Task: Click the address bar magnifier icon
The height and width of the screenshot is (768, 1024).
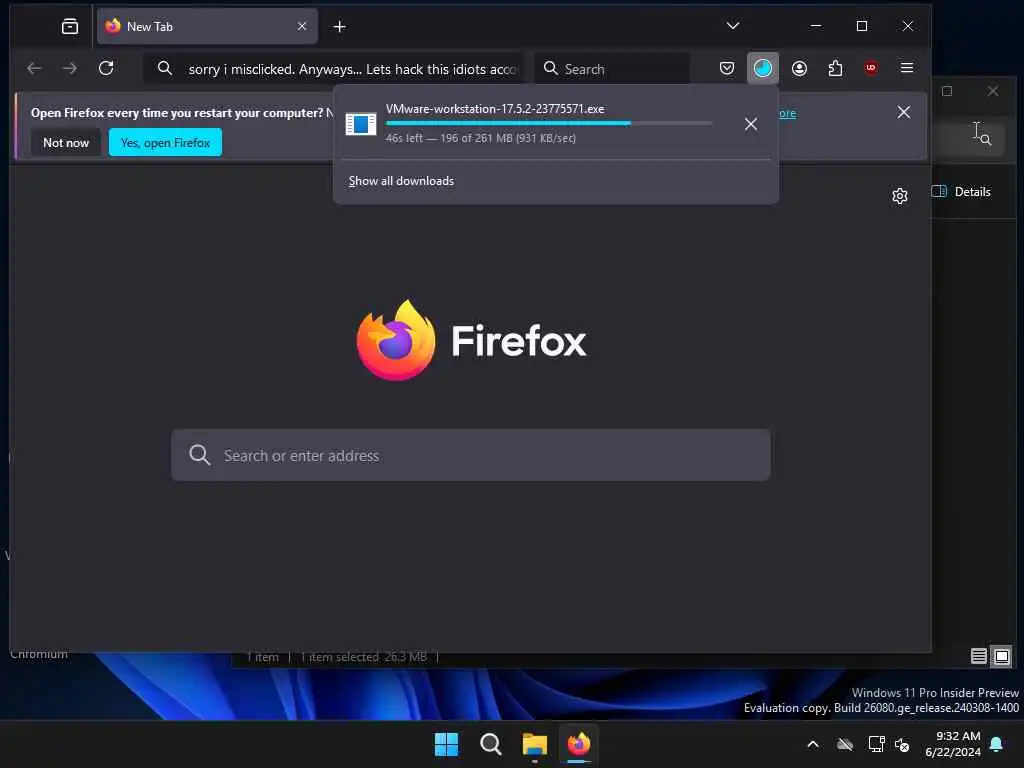Action: point(165,68)
